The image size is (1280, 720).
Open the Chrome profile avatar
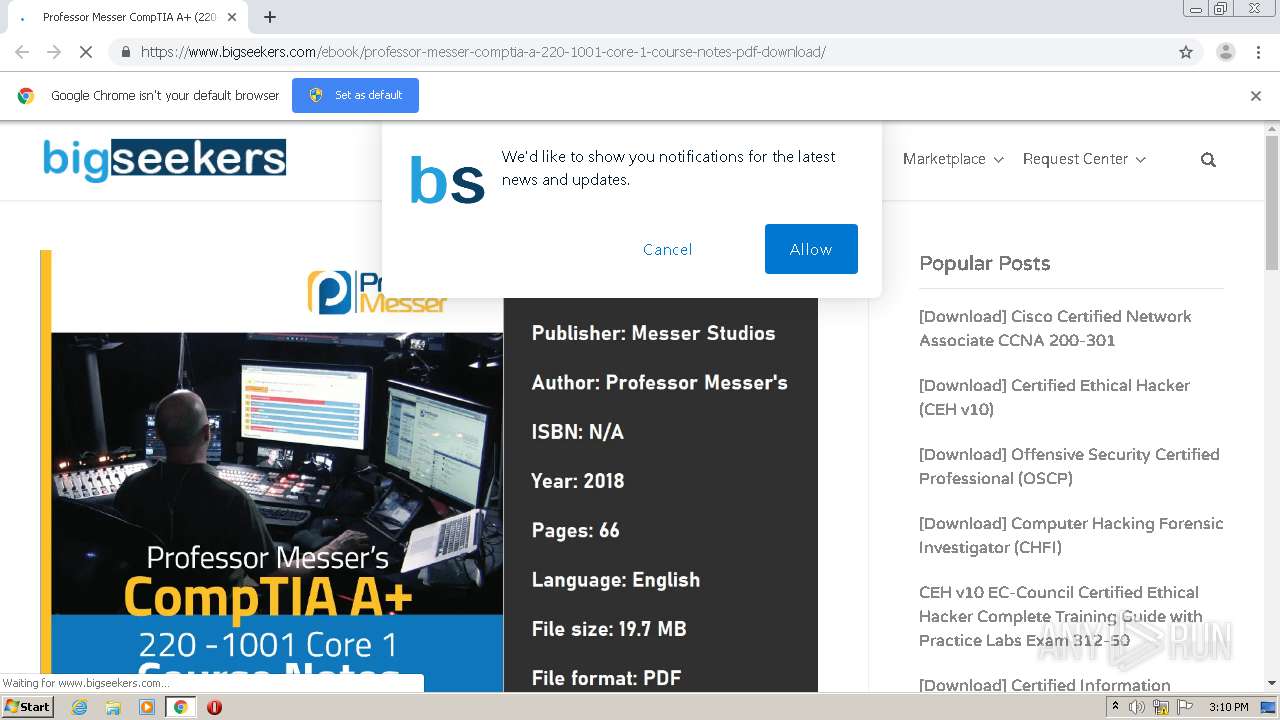click(1225, 52)
